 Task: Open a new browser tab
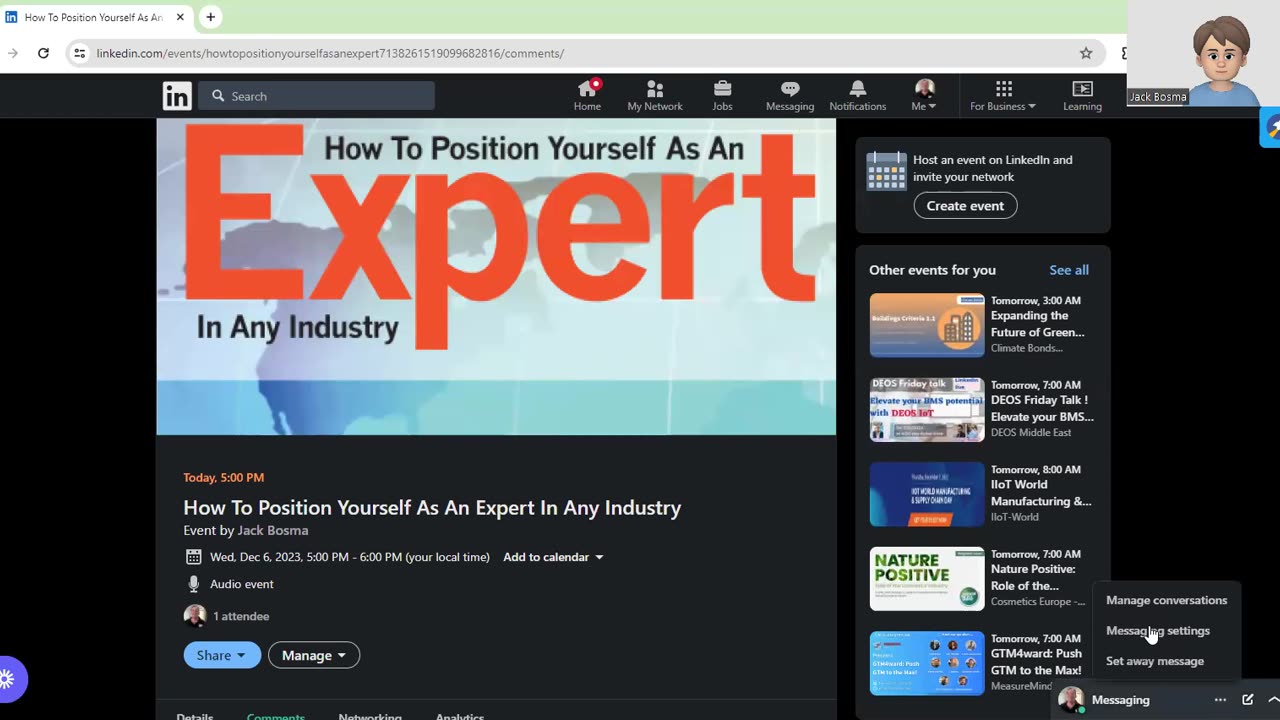coord(210,17)
